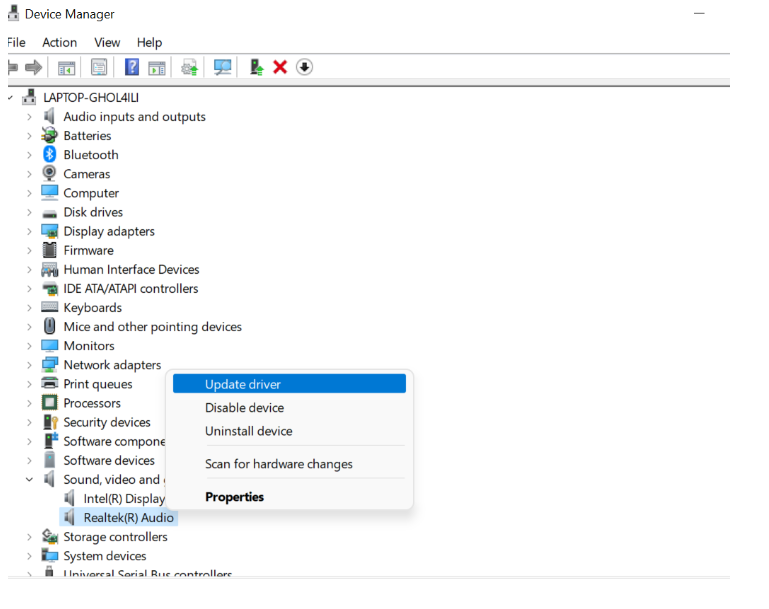This screenshot has width=769, height=609.
Task: Expand the System devices chevron
Action: tap(29, 556)
